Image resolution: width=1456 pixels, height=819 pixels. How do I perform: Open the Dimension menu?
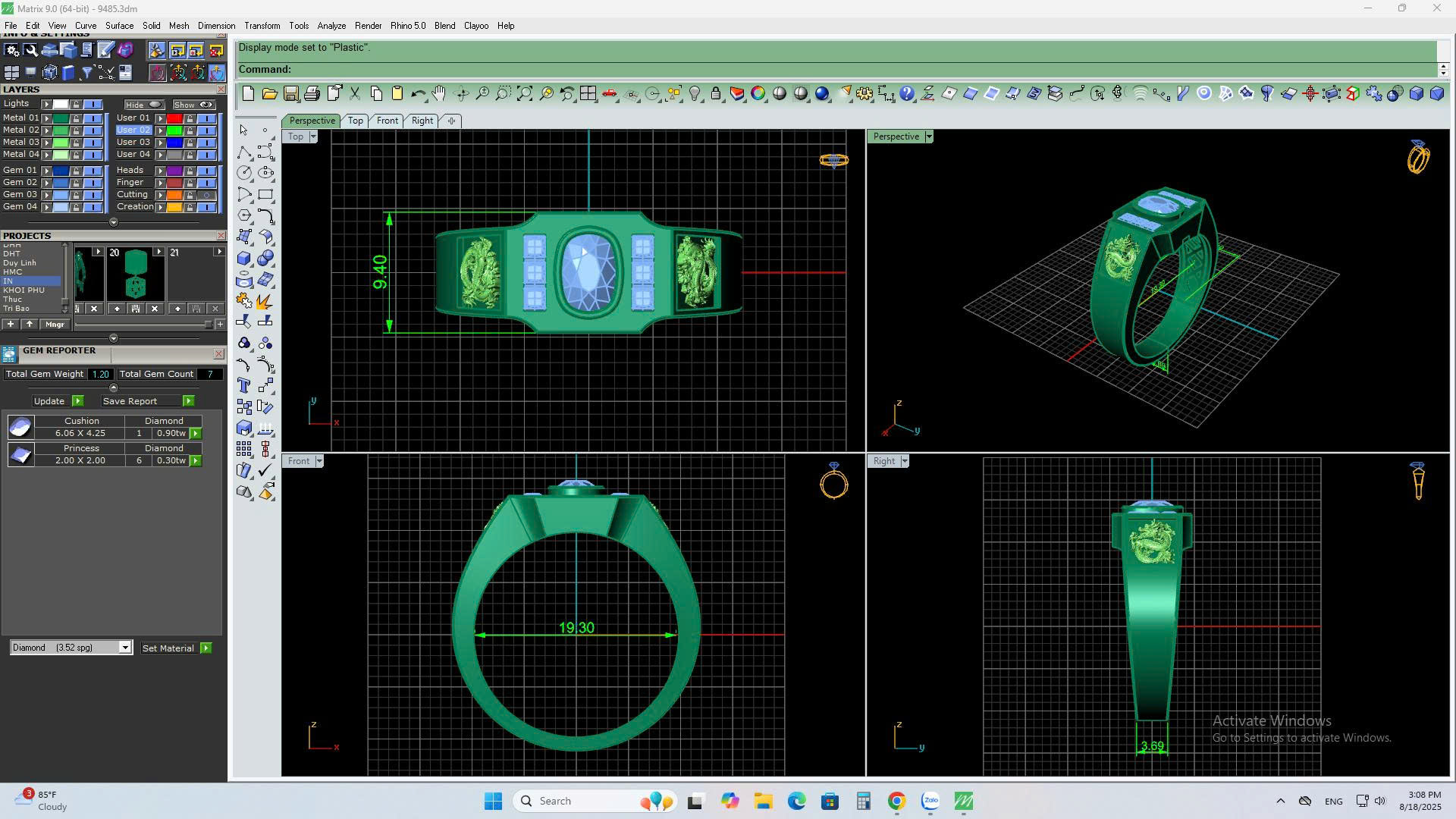[216, 26]
